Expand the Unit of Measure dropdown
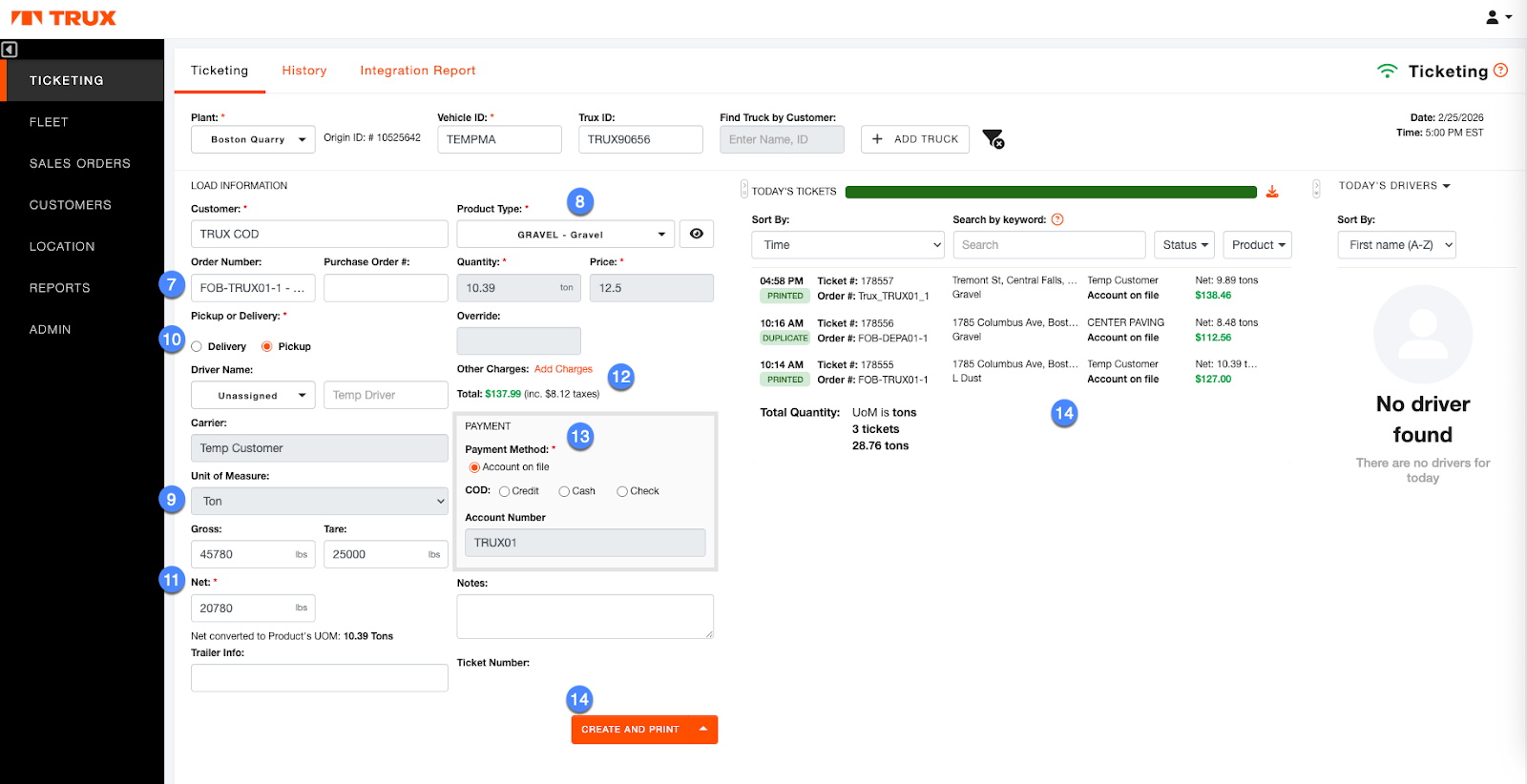 pos(319,502)
